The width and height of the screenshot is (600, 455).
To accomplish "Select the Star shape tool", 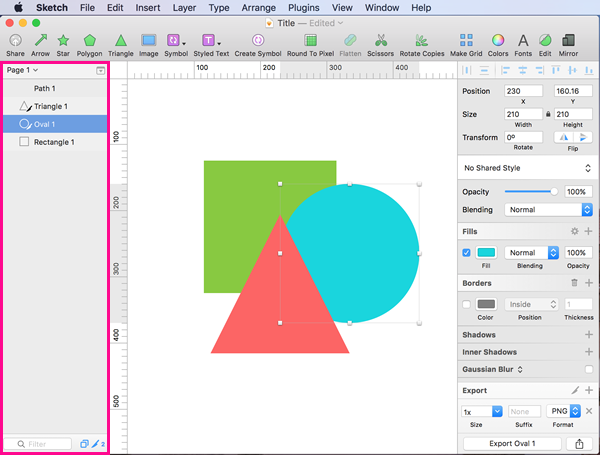I will point(63,45).
